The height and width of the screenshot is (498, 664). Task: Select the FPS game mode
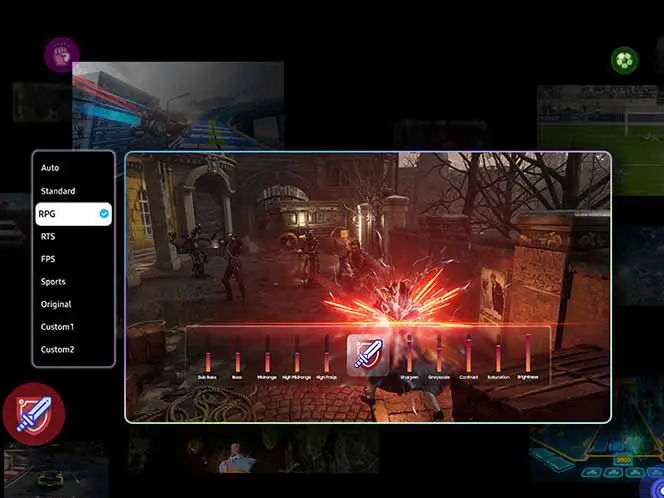tap(48, 259)
